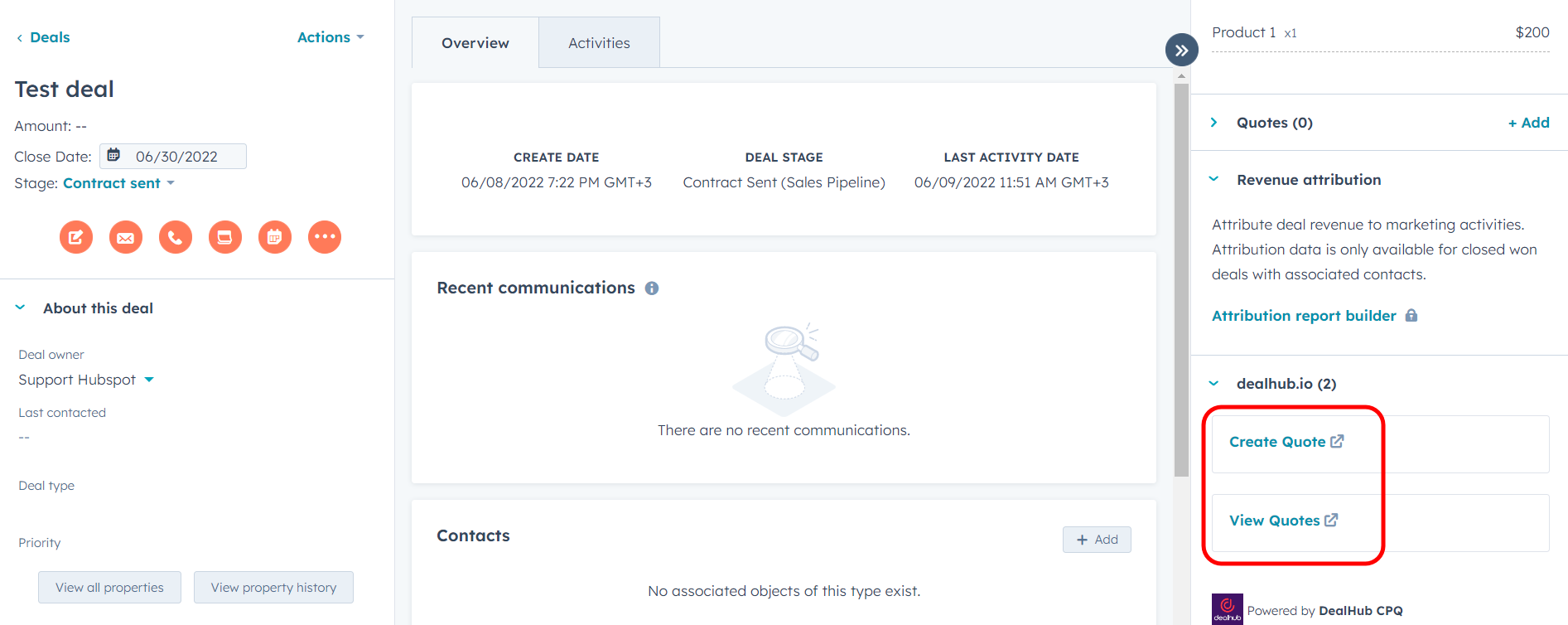Switch to the Activities tab
Screen dimensions: 1568x625
pyautogui.click(x=599, y=43)
